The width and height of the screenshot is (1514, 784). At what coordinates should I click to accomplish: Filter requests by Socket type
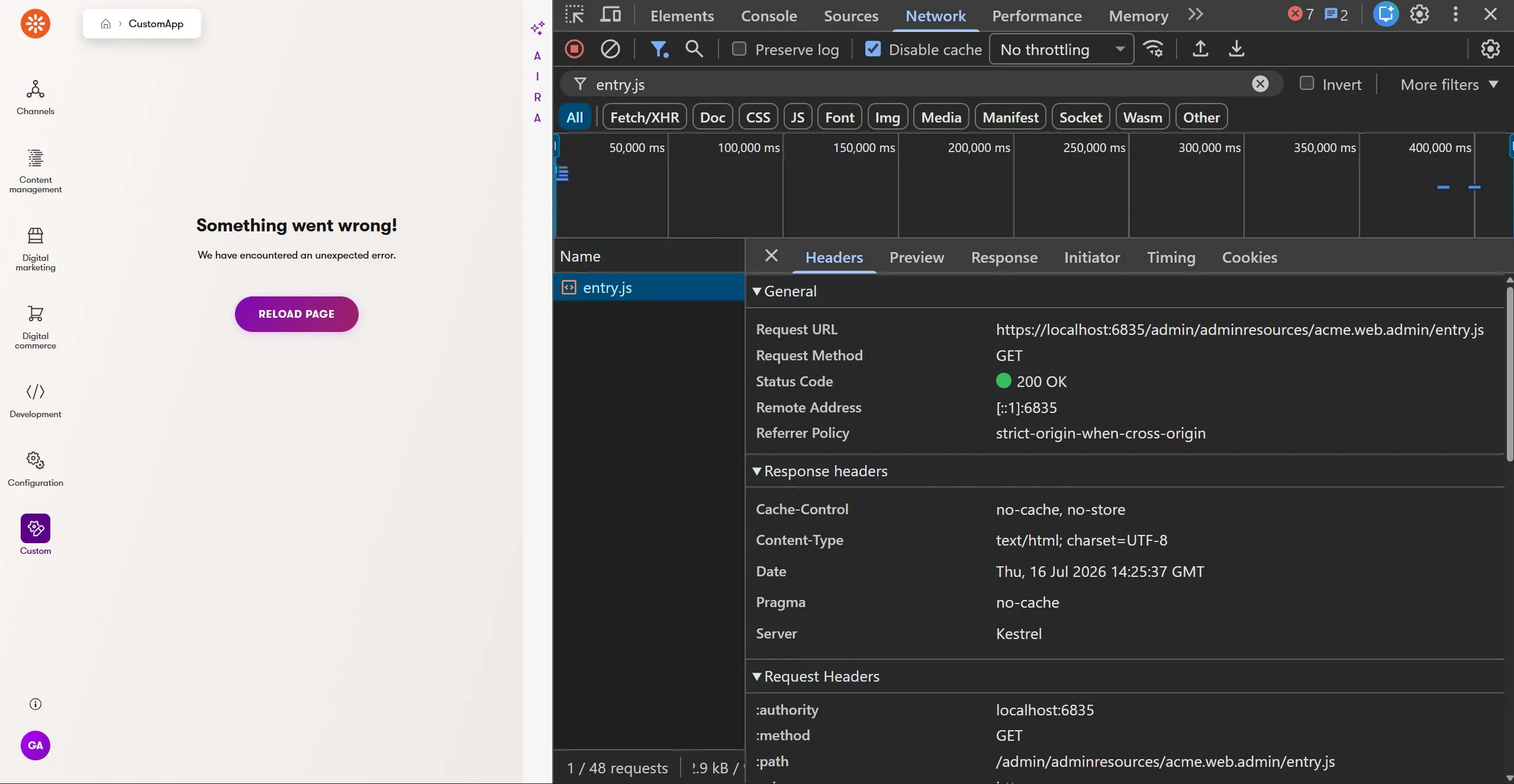(x=1081, y=117)
